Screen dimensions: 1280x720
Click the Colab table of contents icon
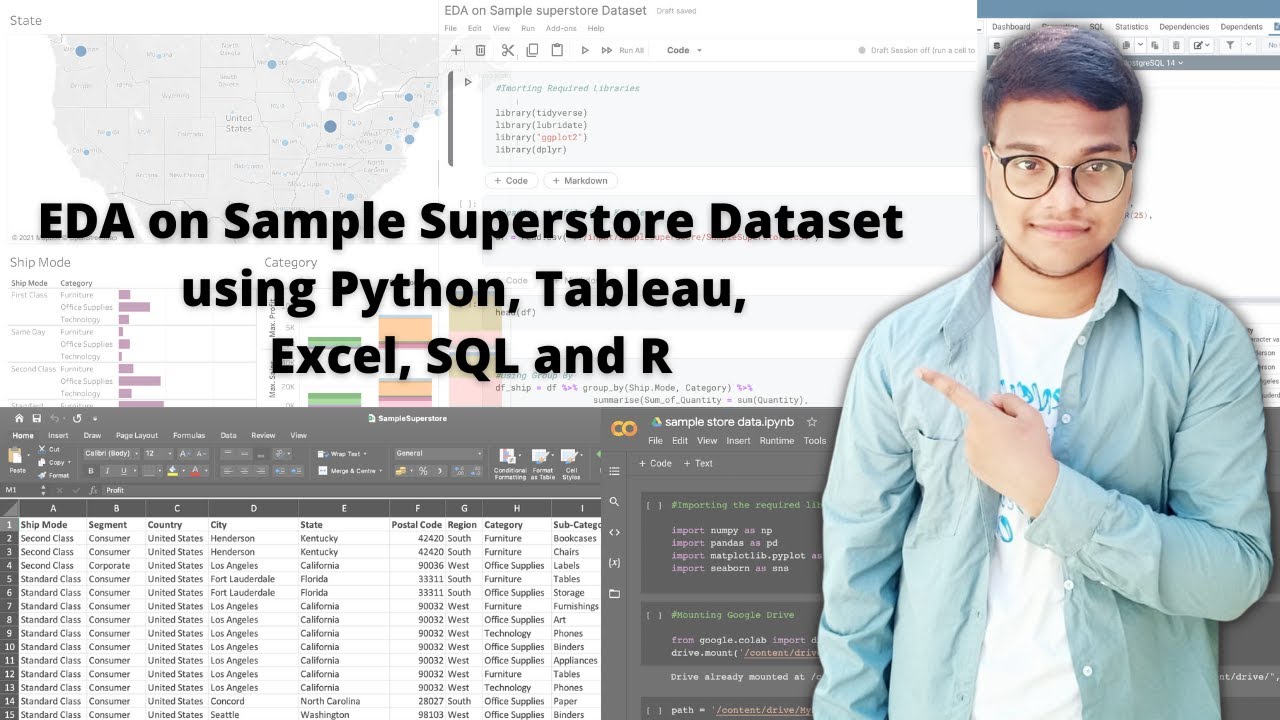point(614,471)
